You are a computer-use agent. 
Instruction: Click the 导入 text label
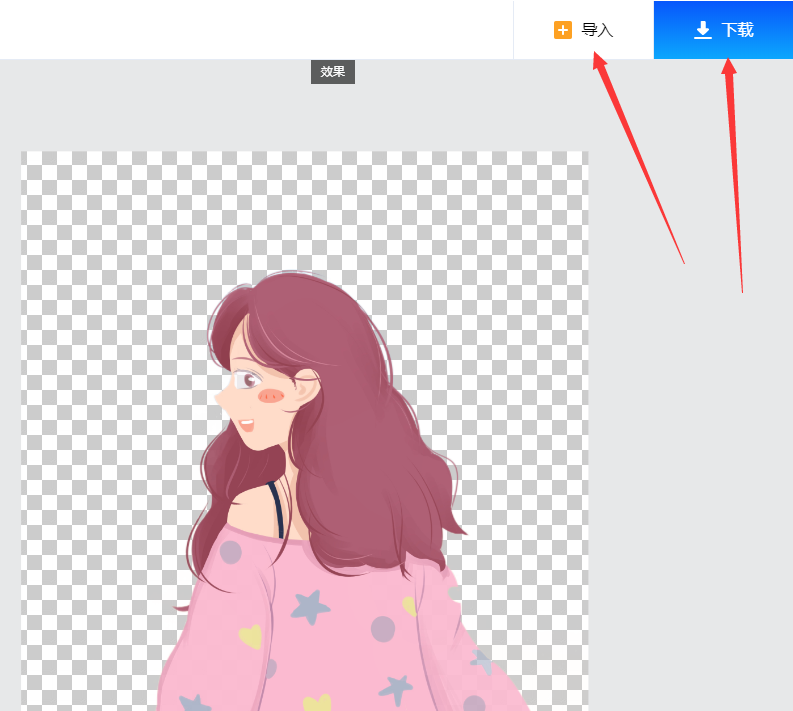point(597,30)
